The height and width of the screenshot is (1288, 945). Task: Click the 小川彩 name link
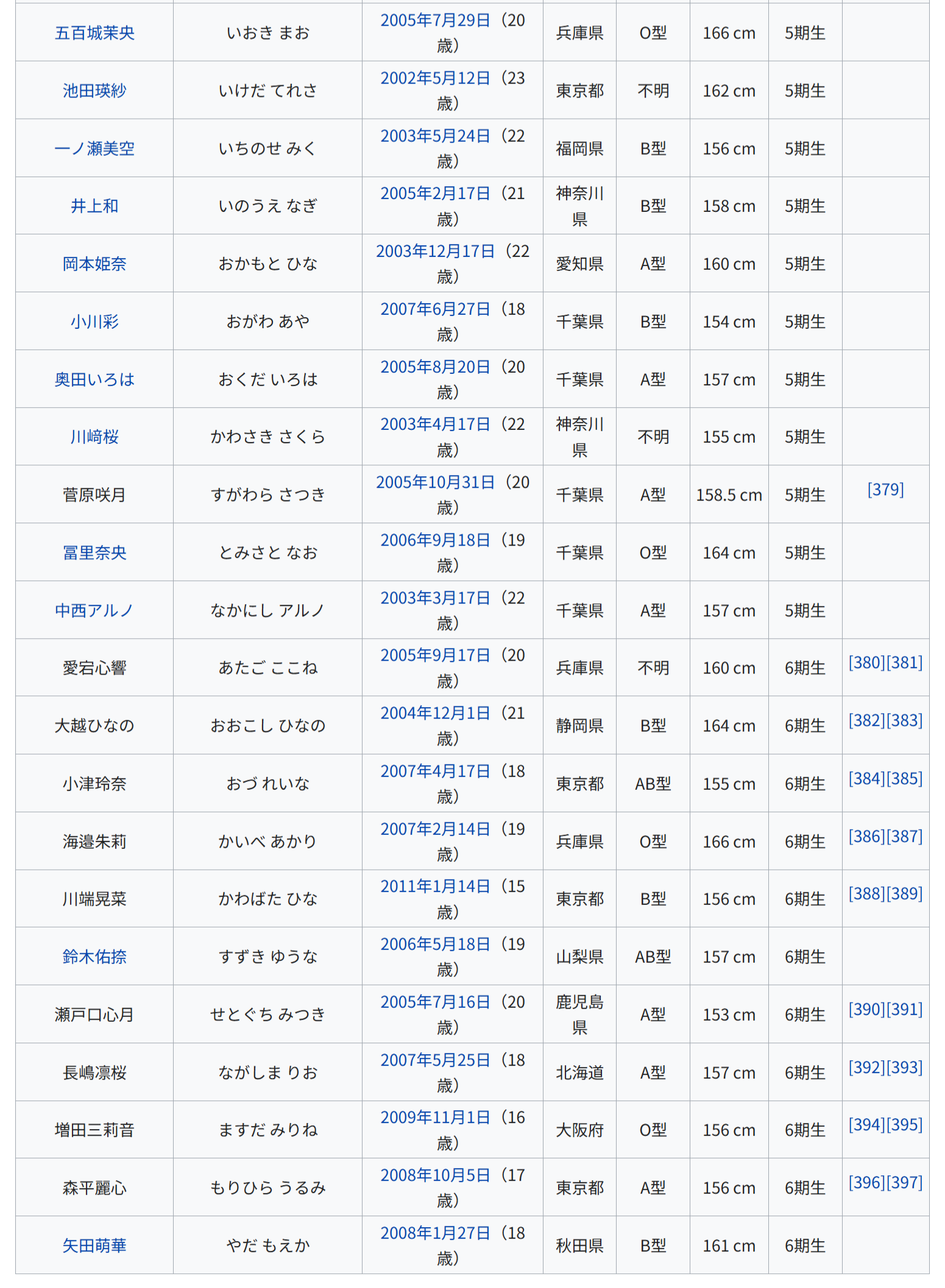point(94,322)
